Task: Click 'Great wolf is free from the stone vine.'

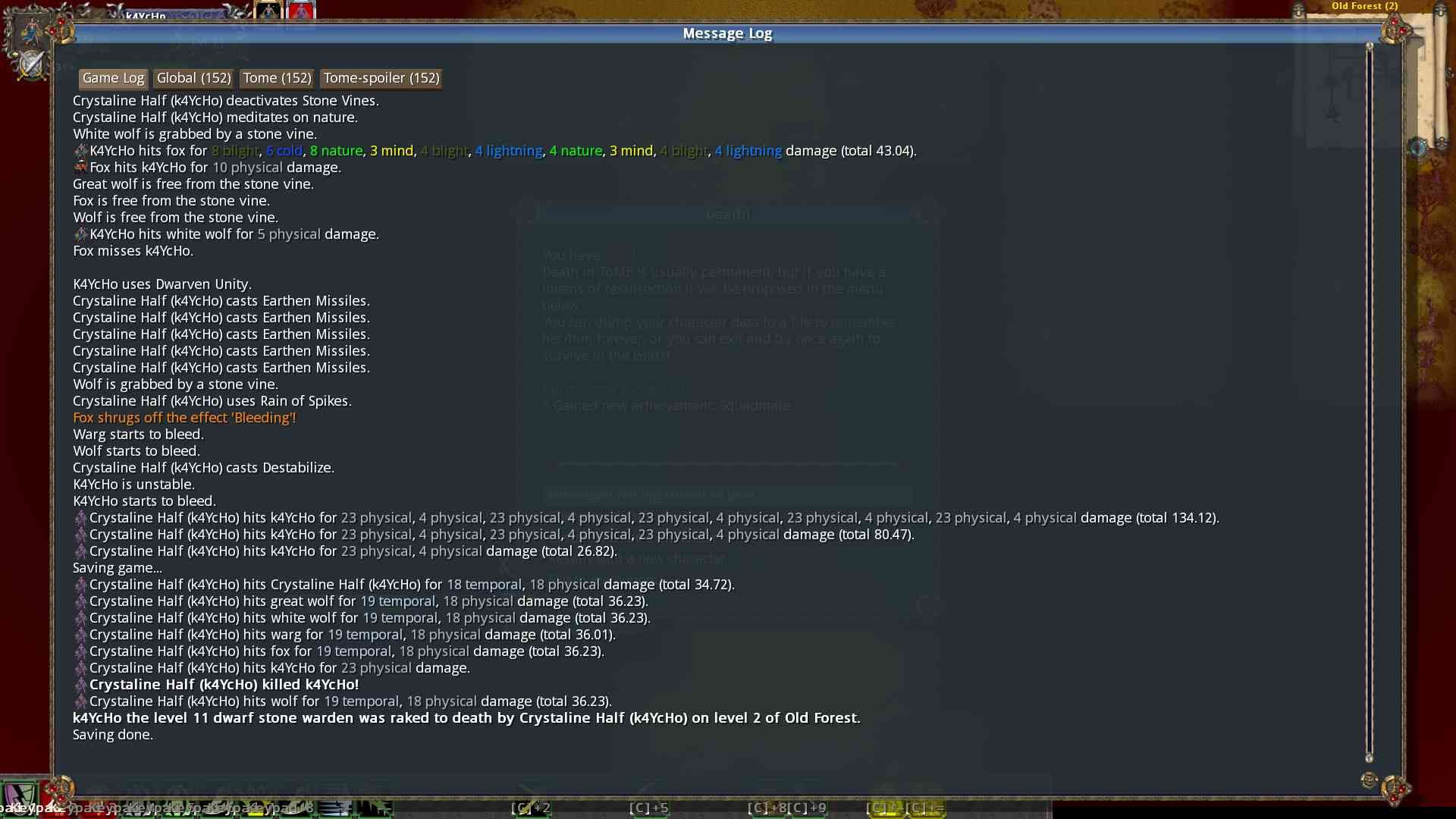Action: pos(193,184)
